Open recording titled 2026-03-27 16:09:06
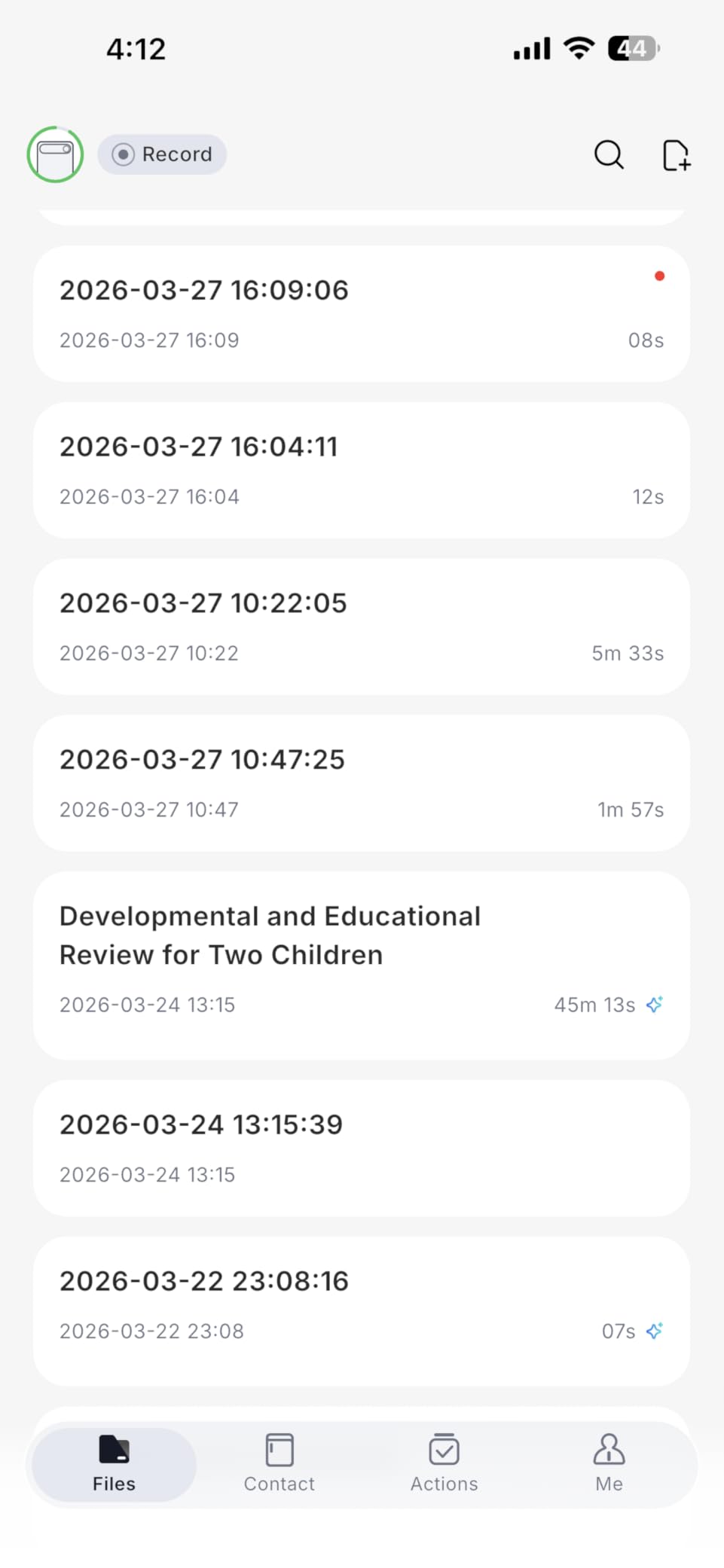The width and height of the screenshot is (724, 1568). (x=203, y=291)
